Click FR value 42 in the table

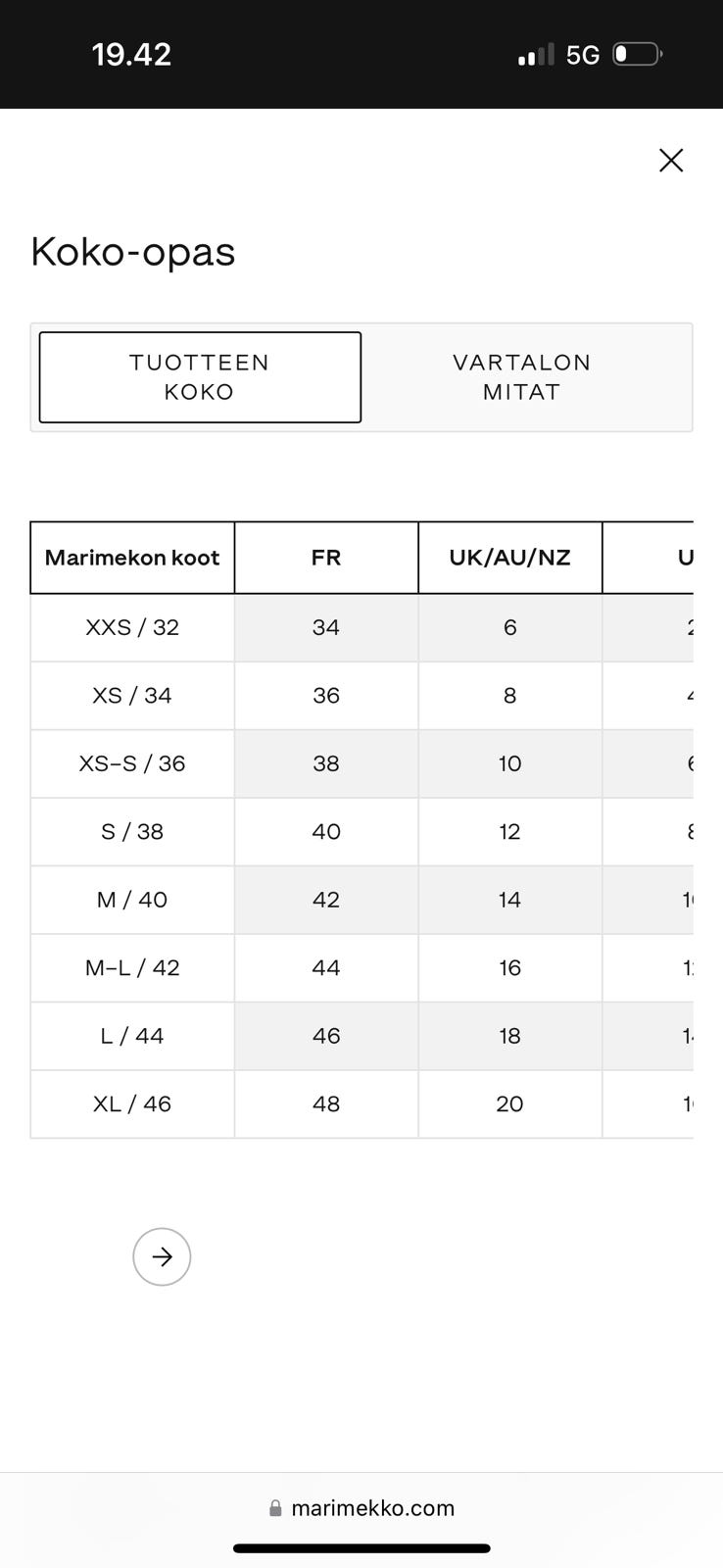click(x=326, y=900)
